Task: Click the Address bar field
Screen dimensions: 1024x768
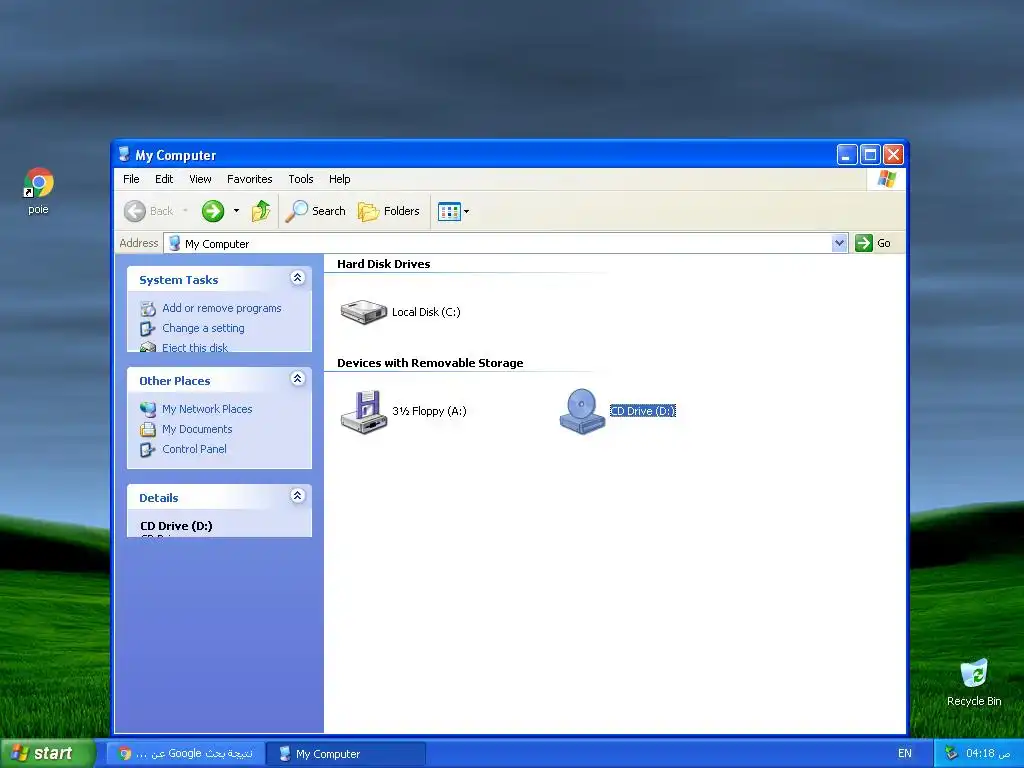Action: 499,244
